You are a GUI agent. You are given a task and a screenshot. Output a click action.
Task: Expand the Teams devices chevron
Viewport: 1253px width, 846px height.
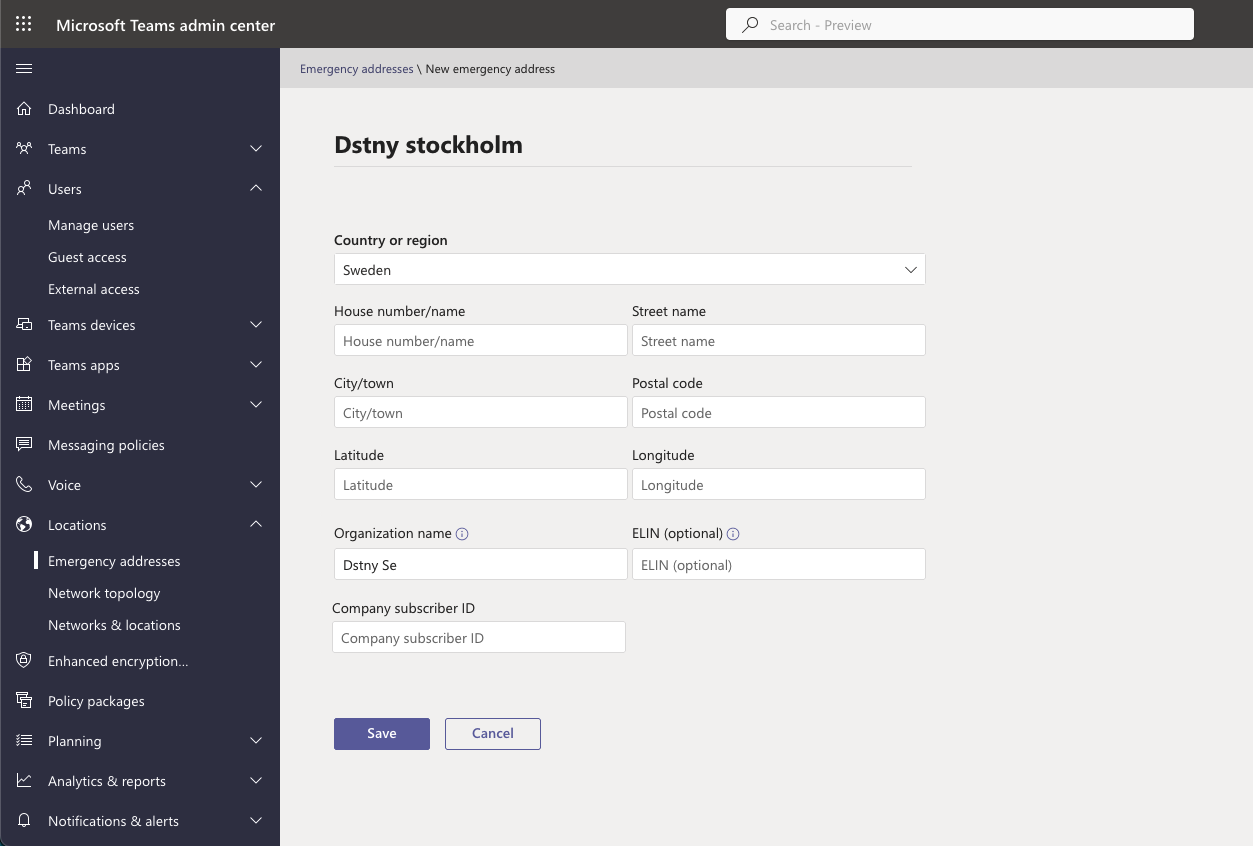(256, 325)
